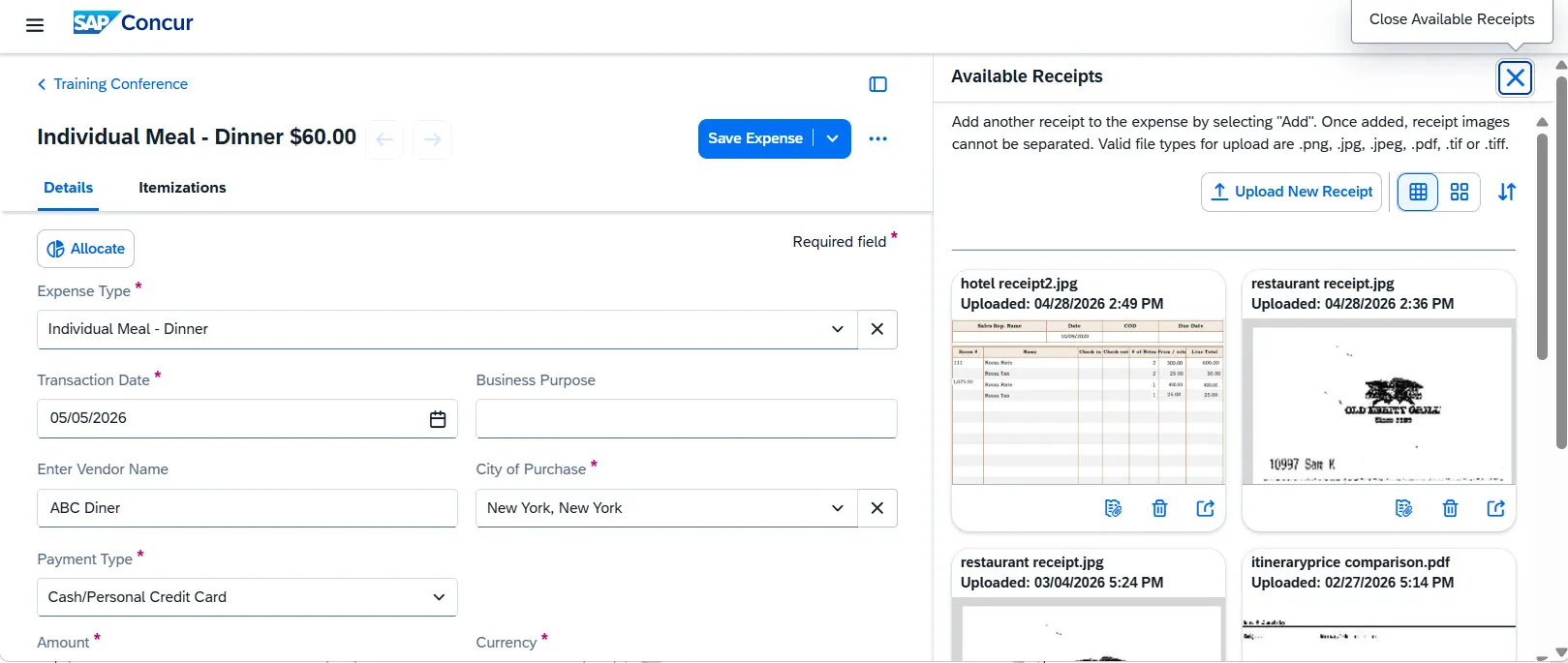
Task: Click the 'Available Receipts' heading
Action: (x=1027, y=76)
